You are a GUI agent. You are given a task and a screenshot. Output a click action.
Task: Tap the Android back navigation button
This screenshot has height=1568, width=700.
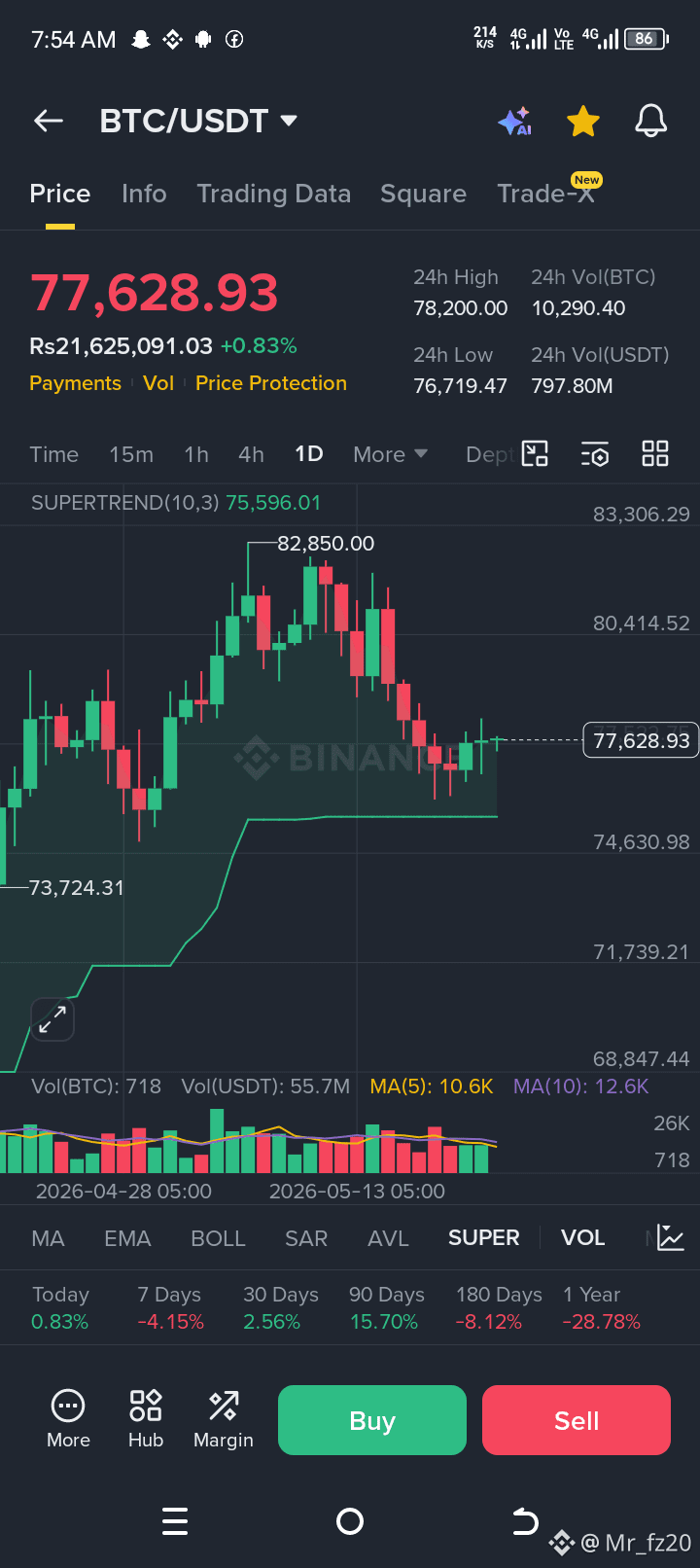[x=525, y=1520]
